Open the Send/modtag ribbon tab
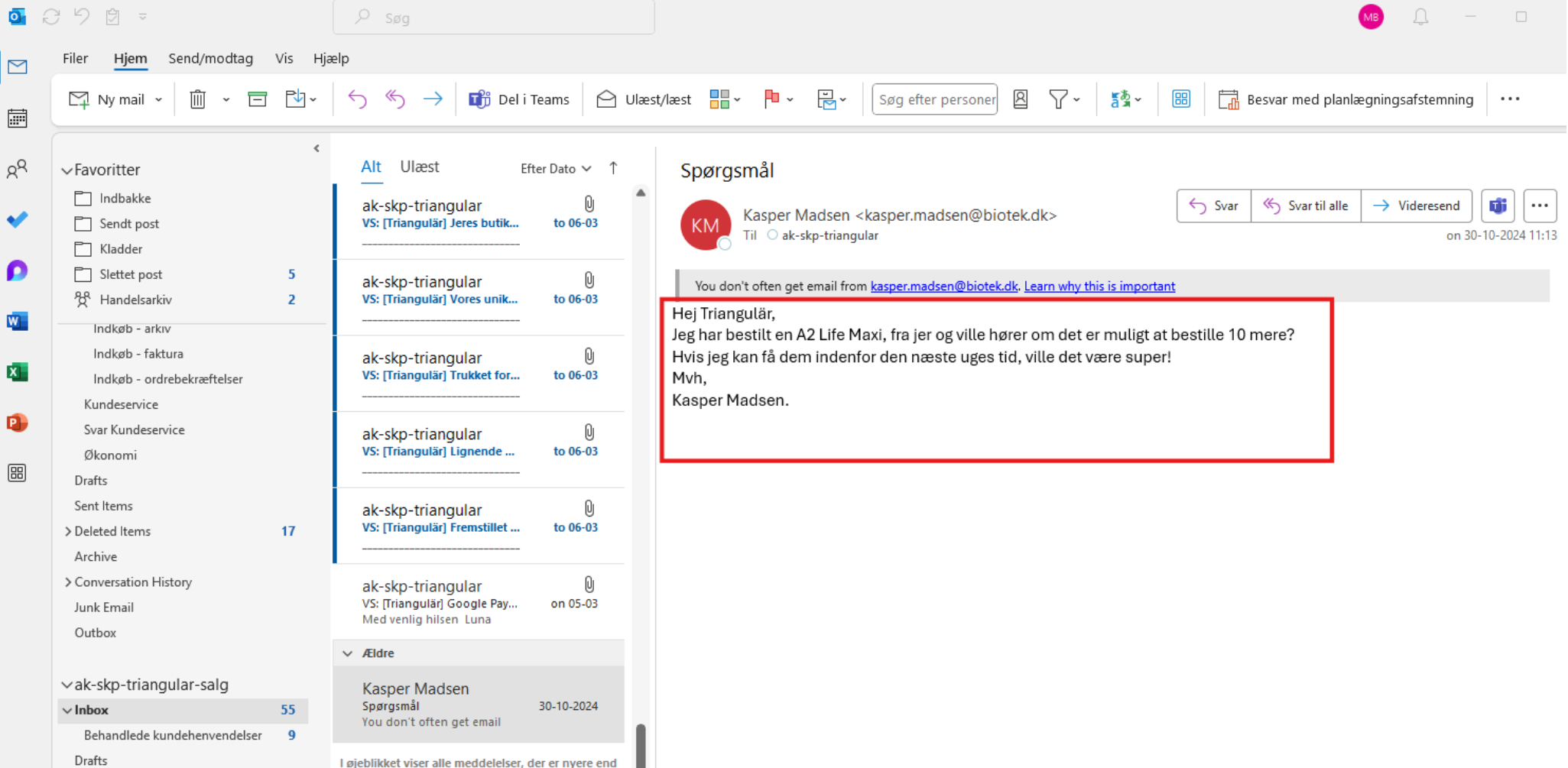 point(210,58)
